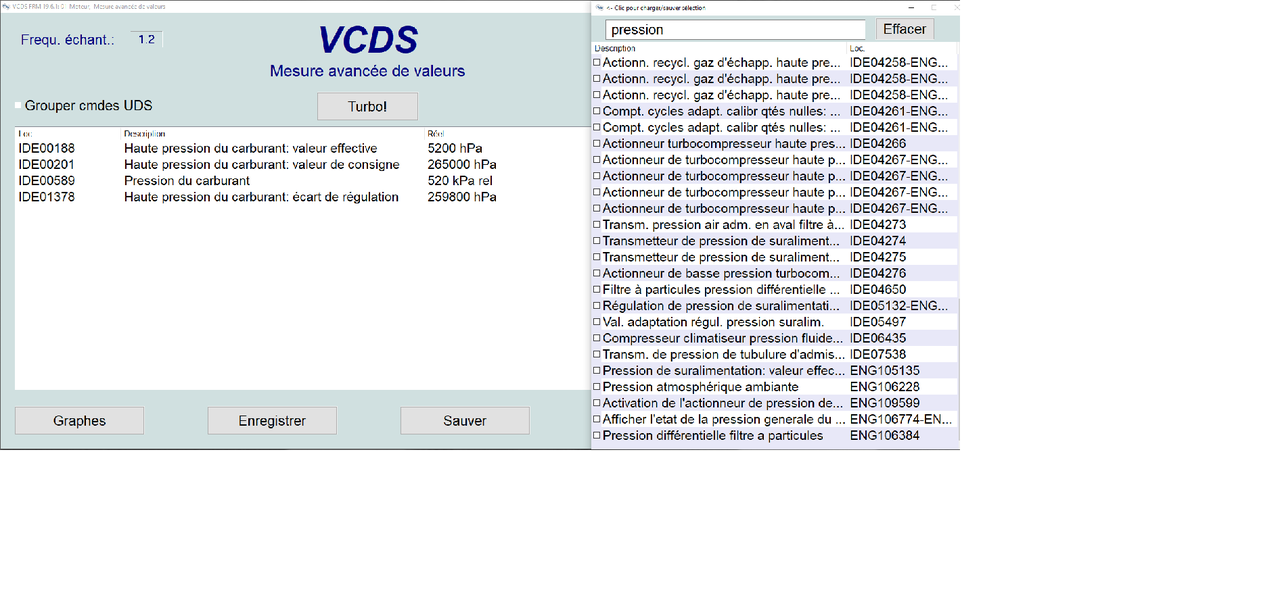
Task: Tick checkbox for Transm. pression air adm. row
Action: [x=597, y=225]
